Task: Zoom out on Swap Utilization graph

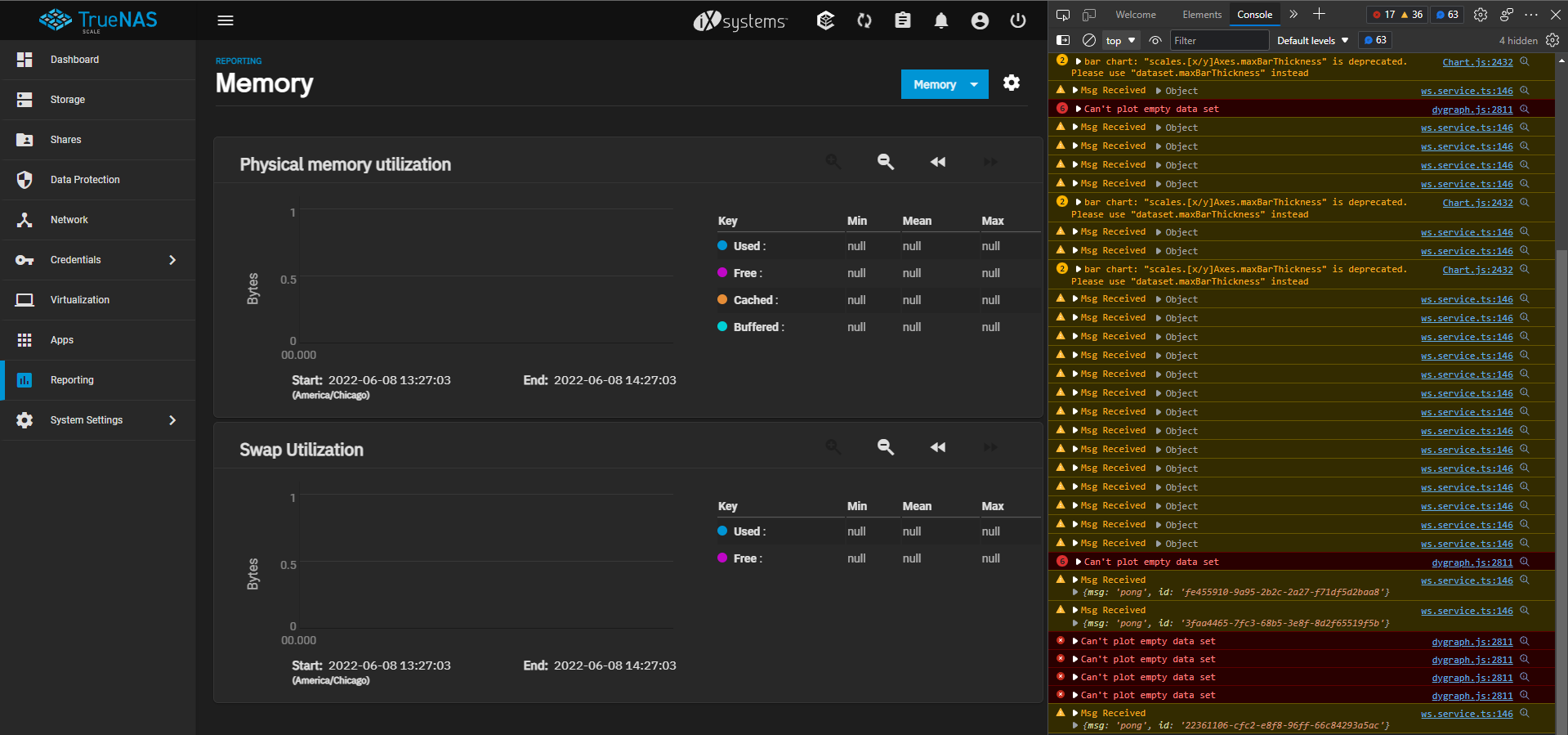Action: (885, 447)
